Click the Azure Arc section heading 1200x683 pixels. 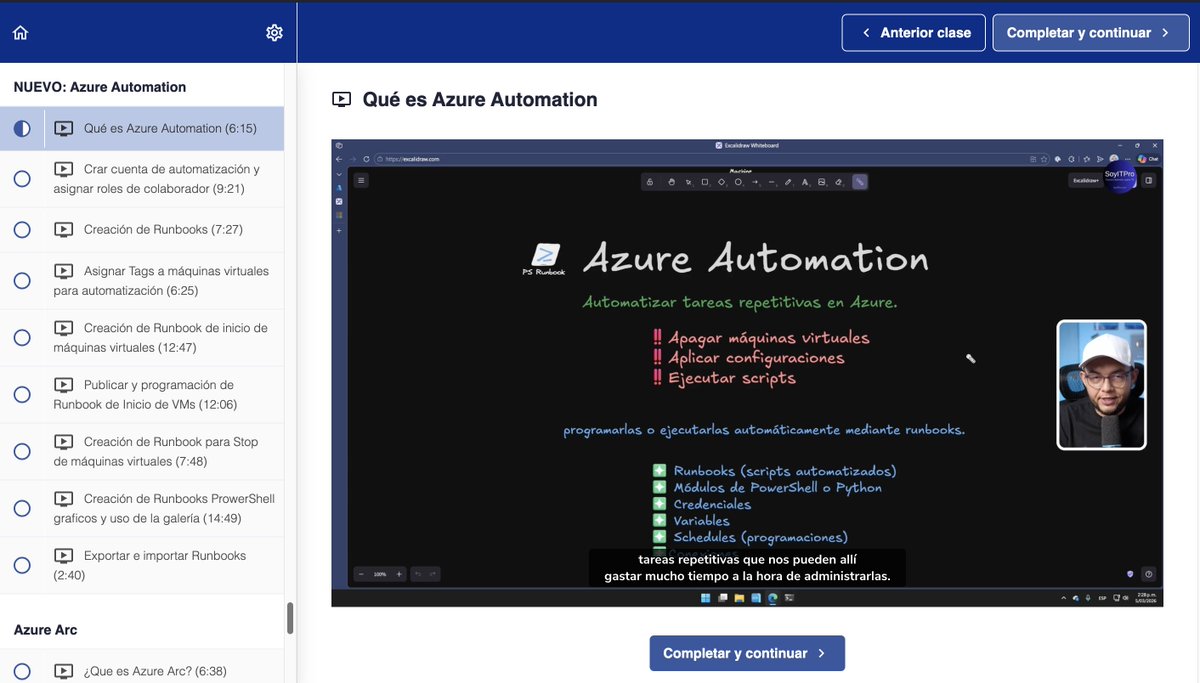pos(45,630)
